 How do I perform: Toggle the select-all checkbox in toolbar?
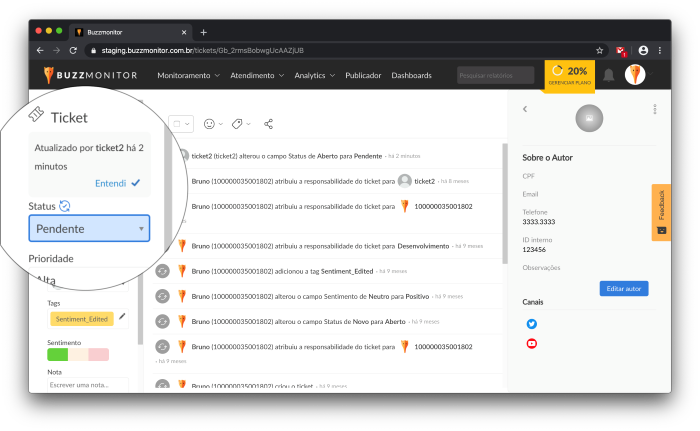tap(176, 124)
